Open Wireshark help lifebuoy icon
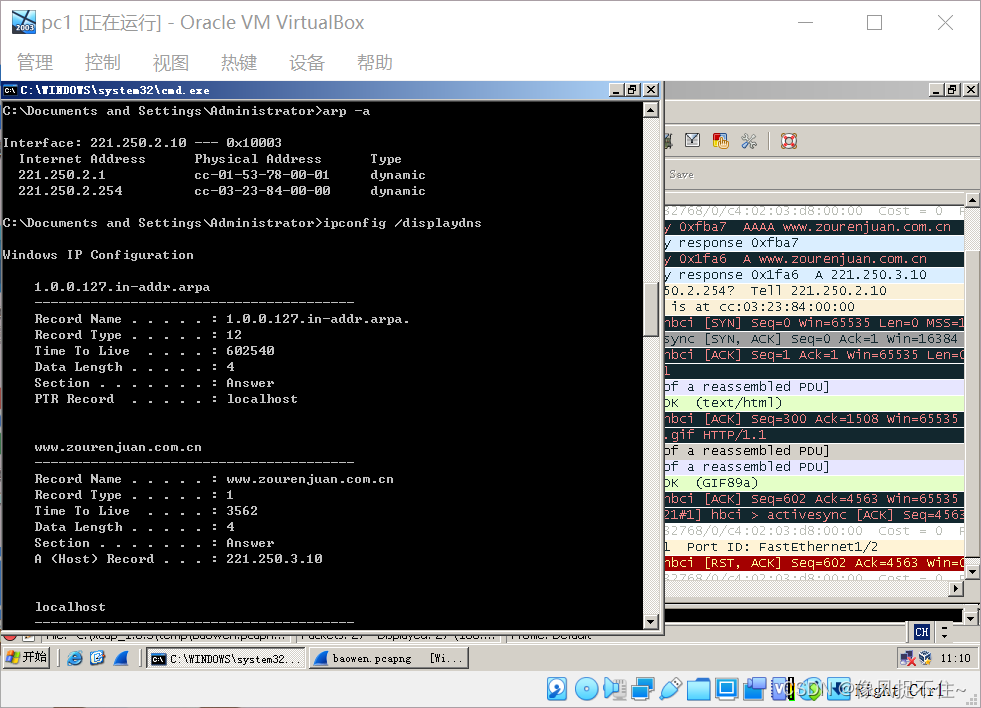 pos(789,141)
